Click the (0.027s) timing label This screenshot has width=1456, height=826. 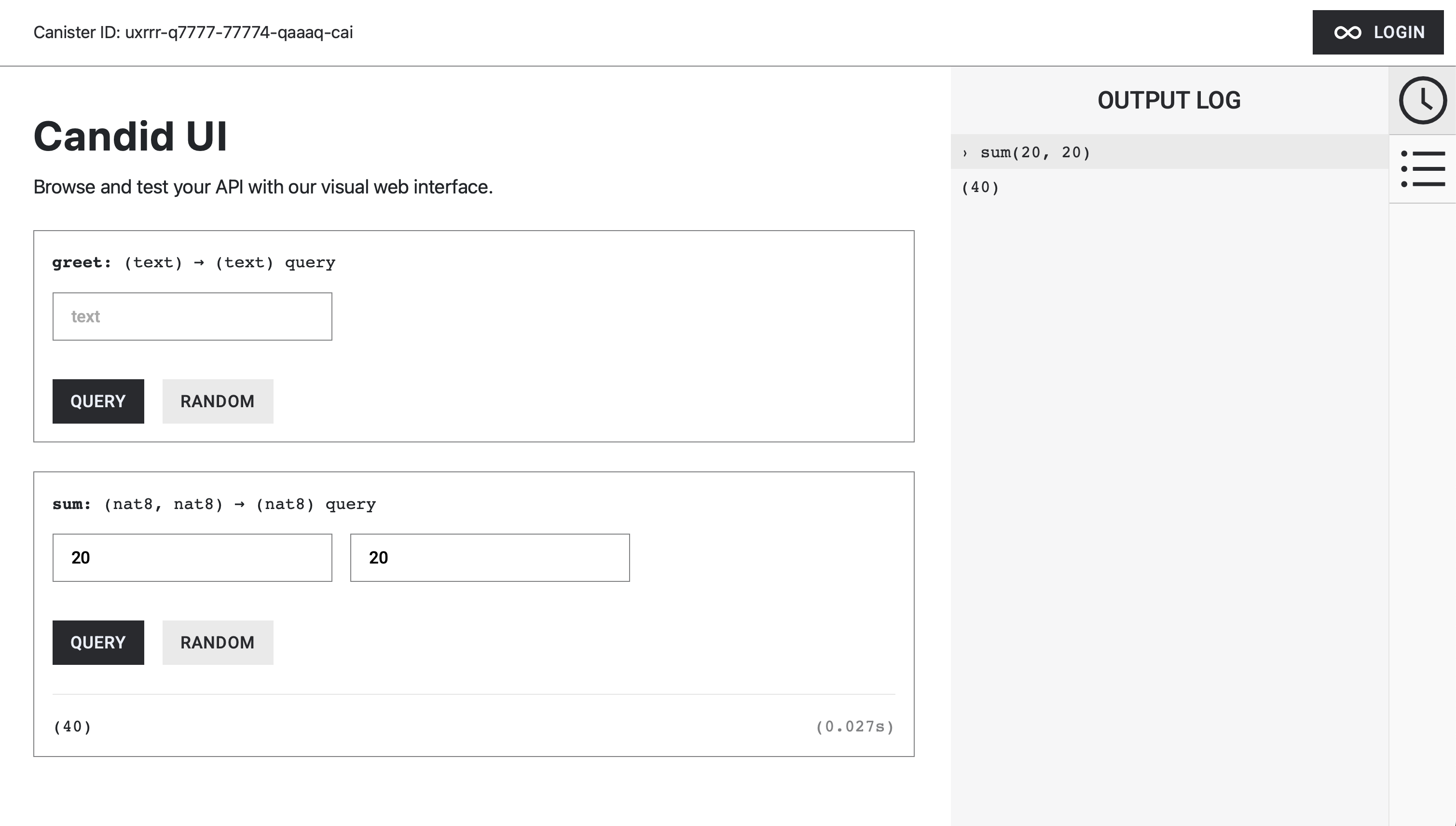(854, 727)
